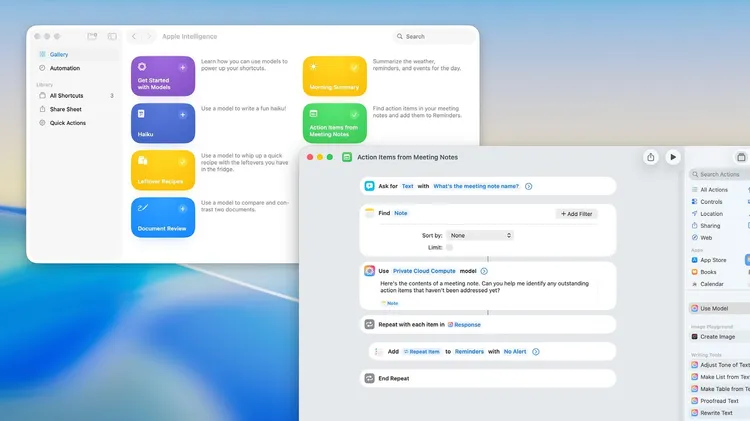Toggle Morning Summary added checkmark
The width and height of the screenshot is (750, 421).
pos(354,67)
